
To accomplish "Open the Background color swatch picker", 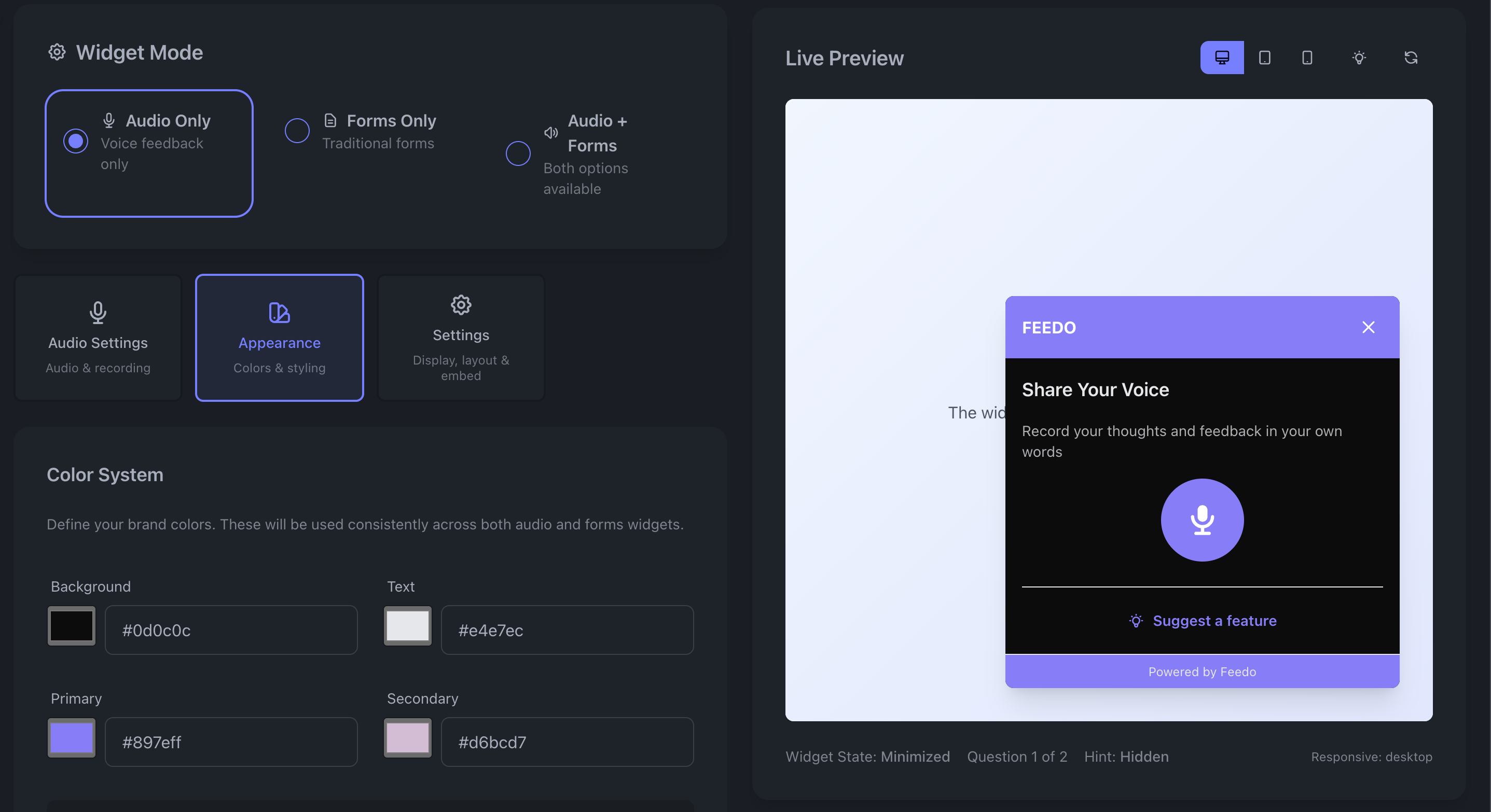I will click(71, 626).
